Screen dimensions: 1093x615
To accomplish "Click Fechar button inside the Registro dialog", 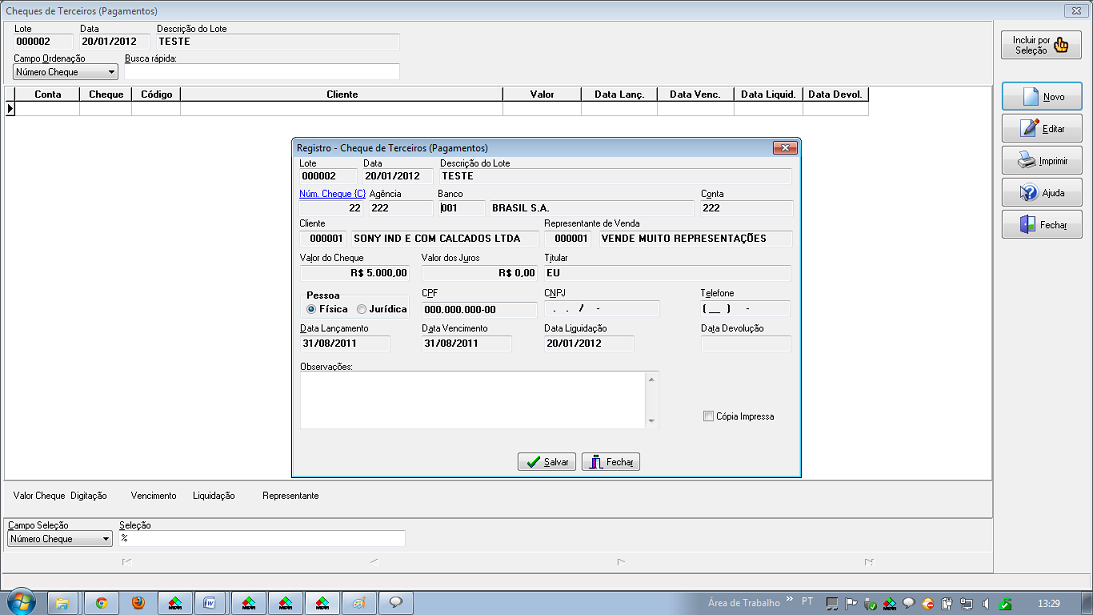I will (611, 462).
